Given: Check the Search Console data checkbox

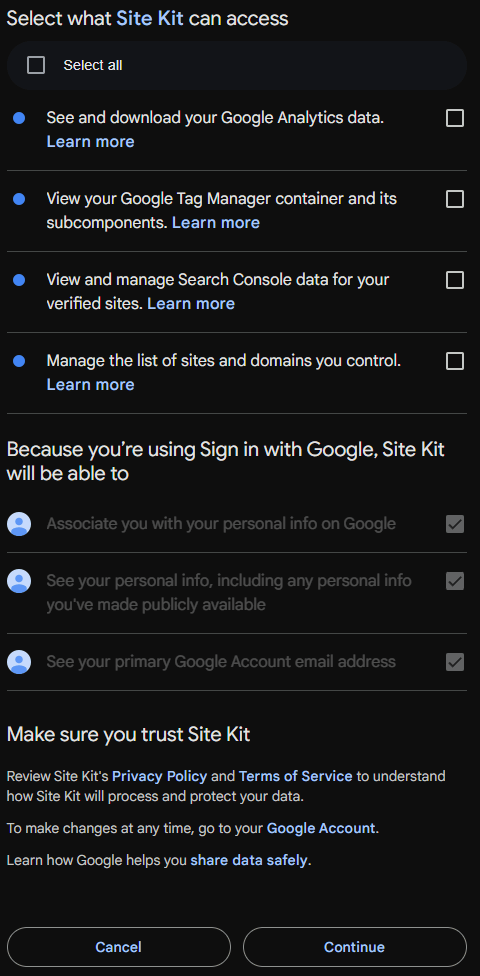Looking at the screenshot, I should coord(455,279).
